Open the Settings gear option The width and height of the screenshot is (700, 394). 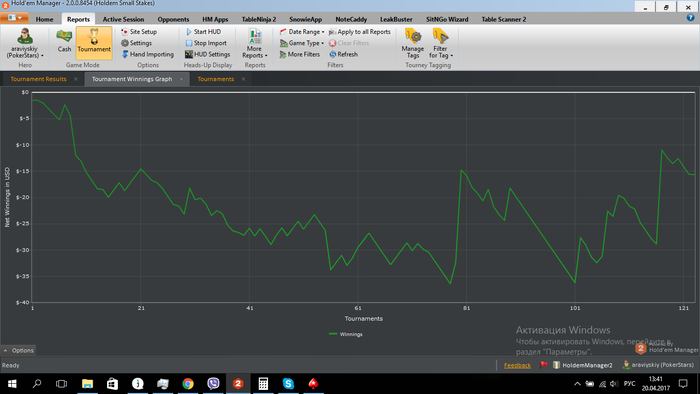tap(137, 43)
